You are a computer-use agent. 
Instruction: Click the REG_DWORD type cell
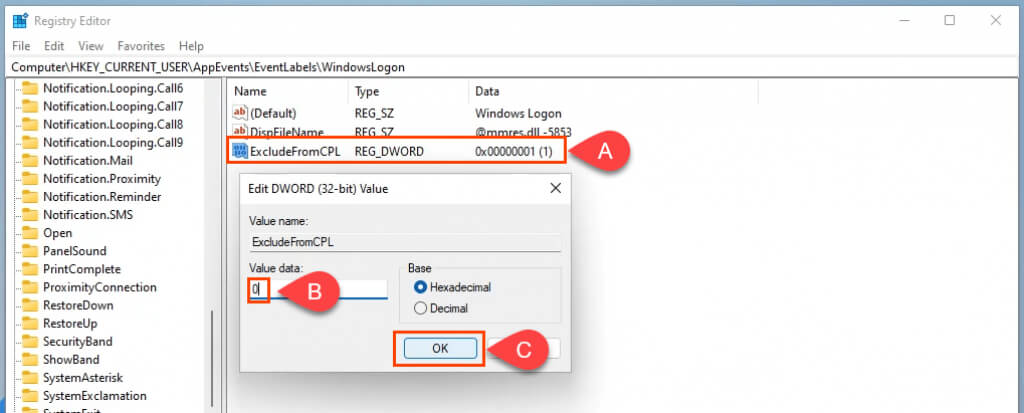coord(389,152)
